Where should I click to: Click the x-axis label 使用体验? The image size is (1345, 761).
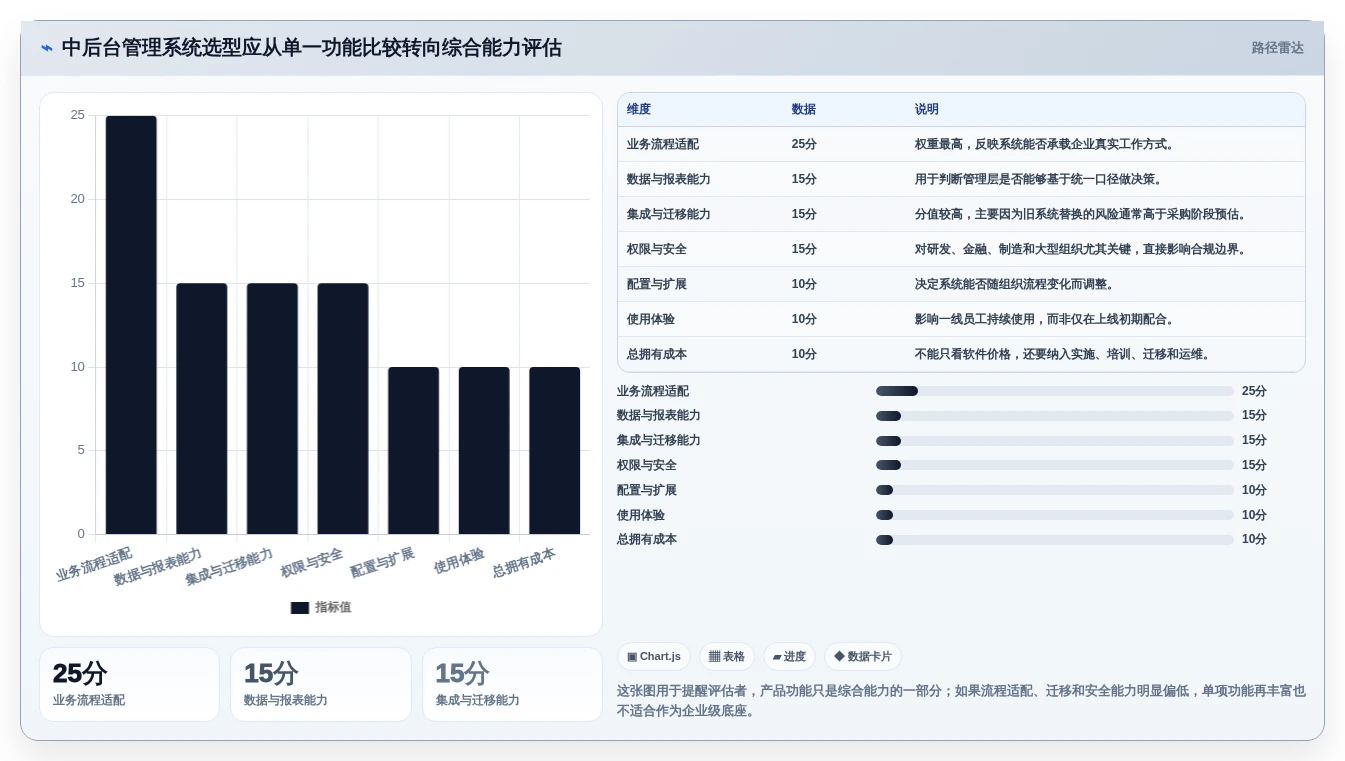459,561
